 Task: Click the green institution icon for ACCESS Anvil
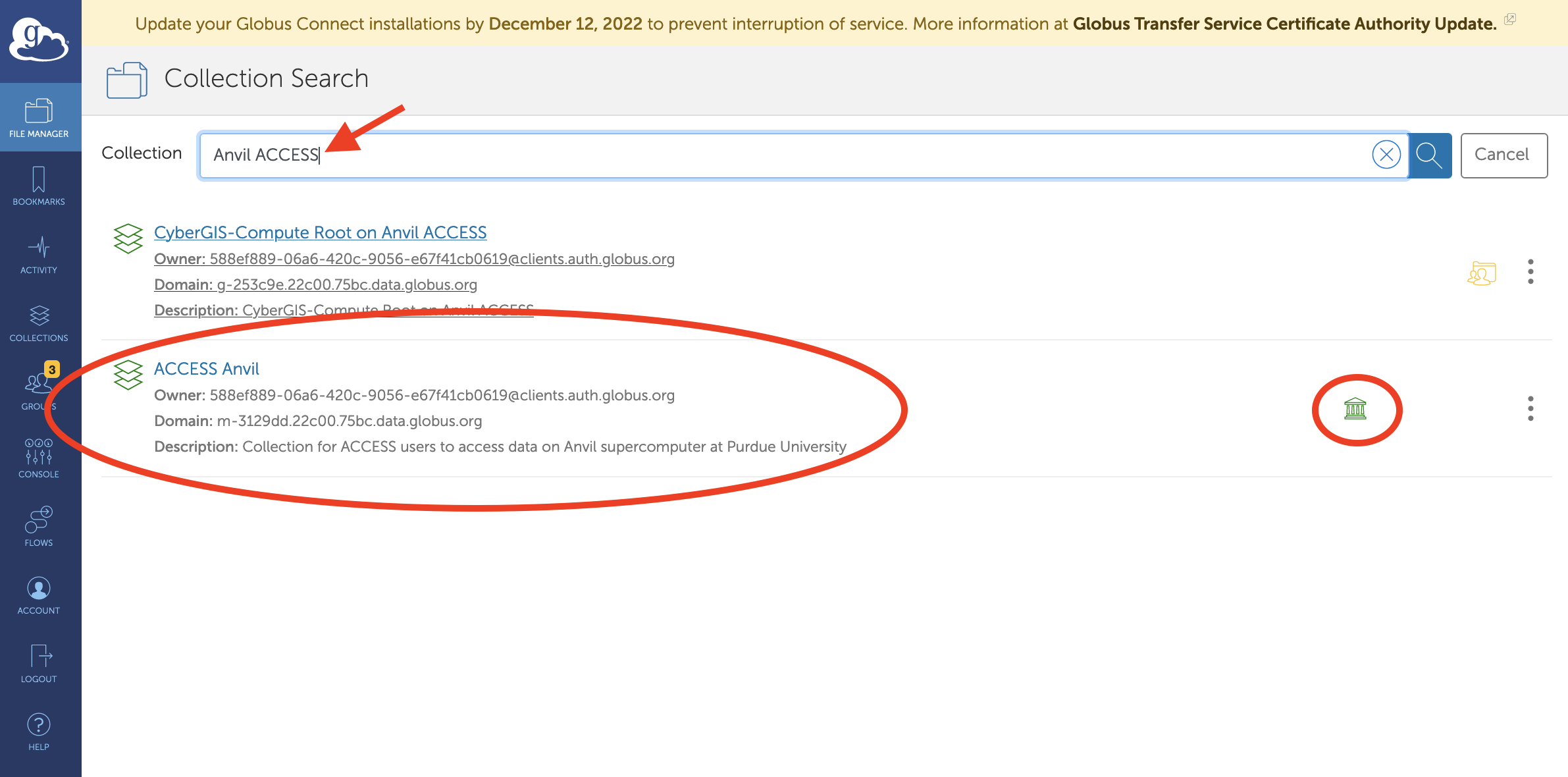tap(1355, 409)
